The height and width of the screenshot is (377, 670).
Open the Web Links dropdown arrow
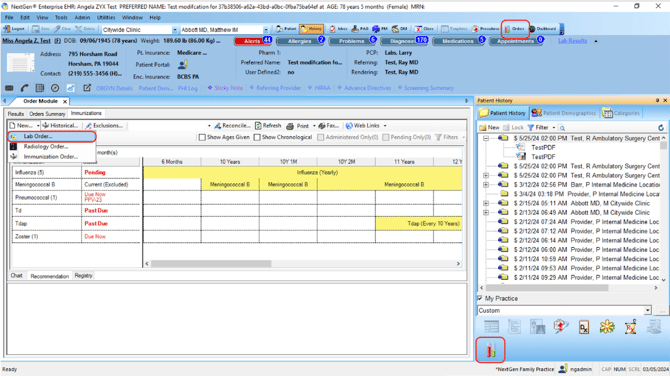tap(385, 126)
